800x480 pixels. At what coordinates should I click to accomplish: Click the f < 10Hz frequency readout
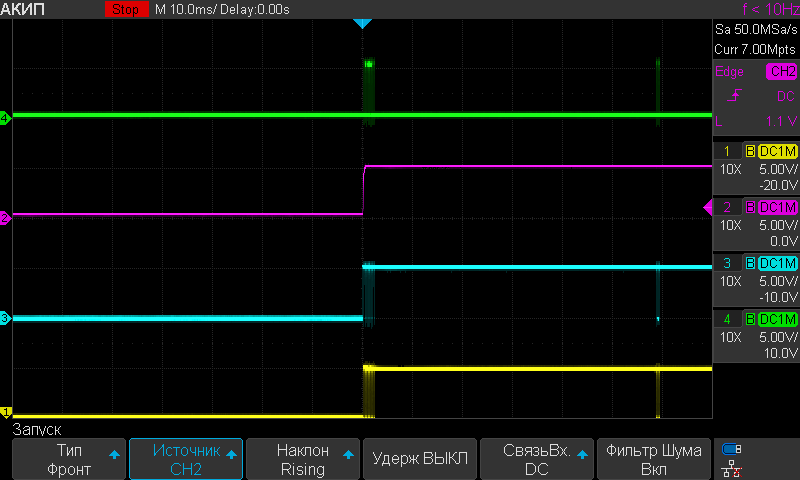click(771, 9)
